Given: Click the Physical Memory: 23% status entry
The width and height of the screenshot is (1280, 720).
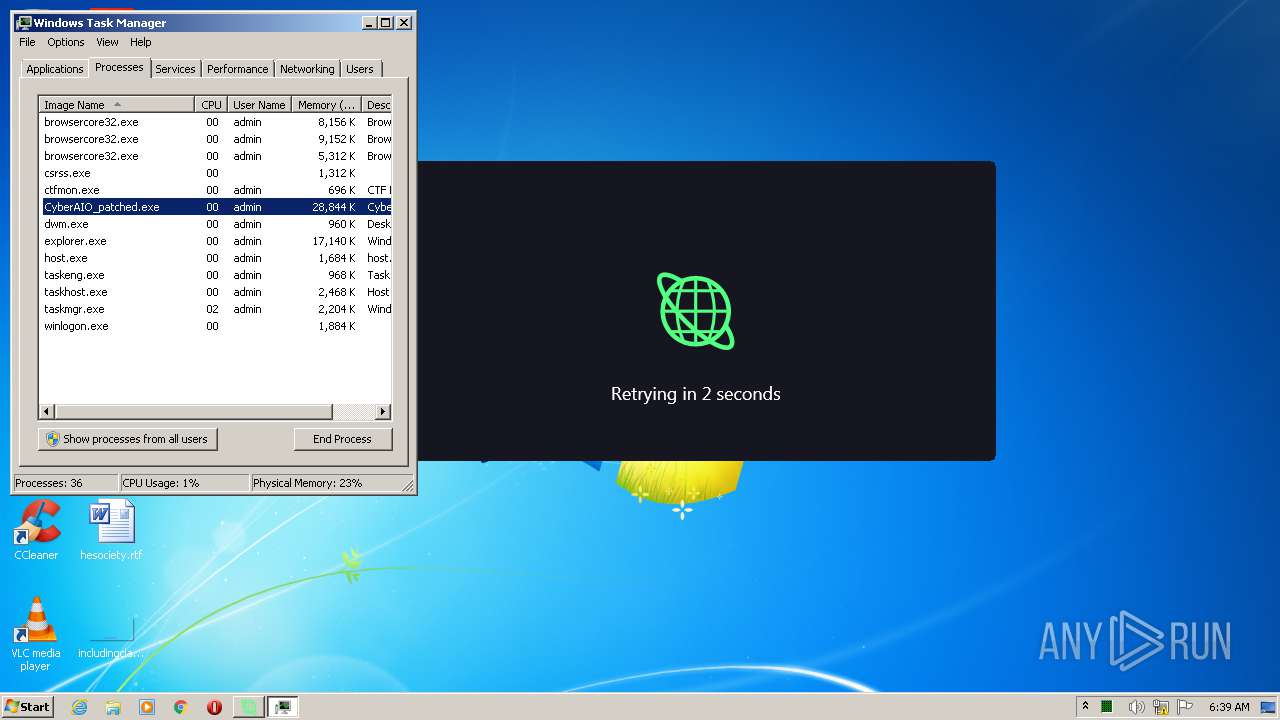Looking at the screenshot, I should (326, 483).
